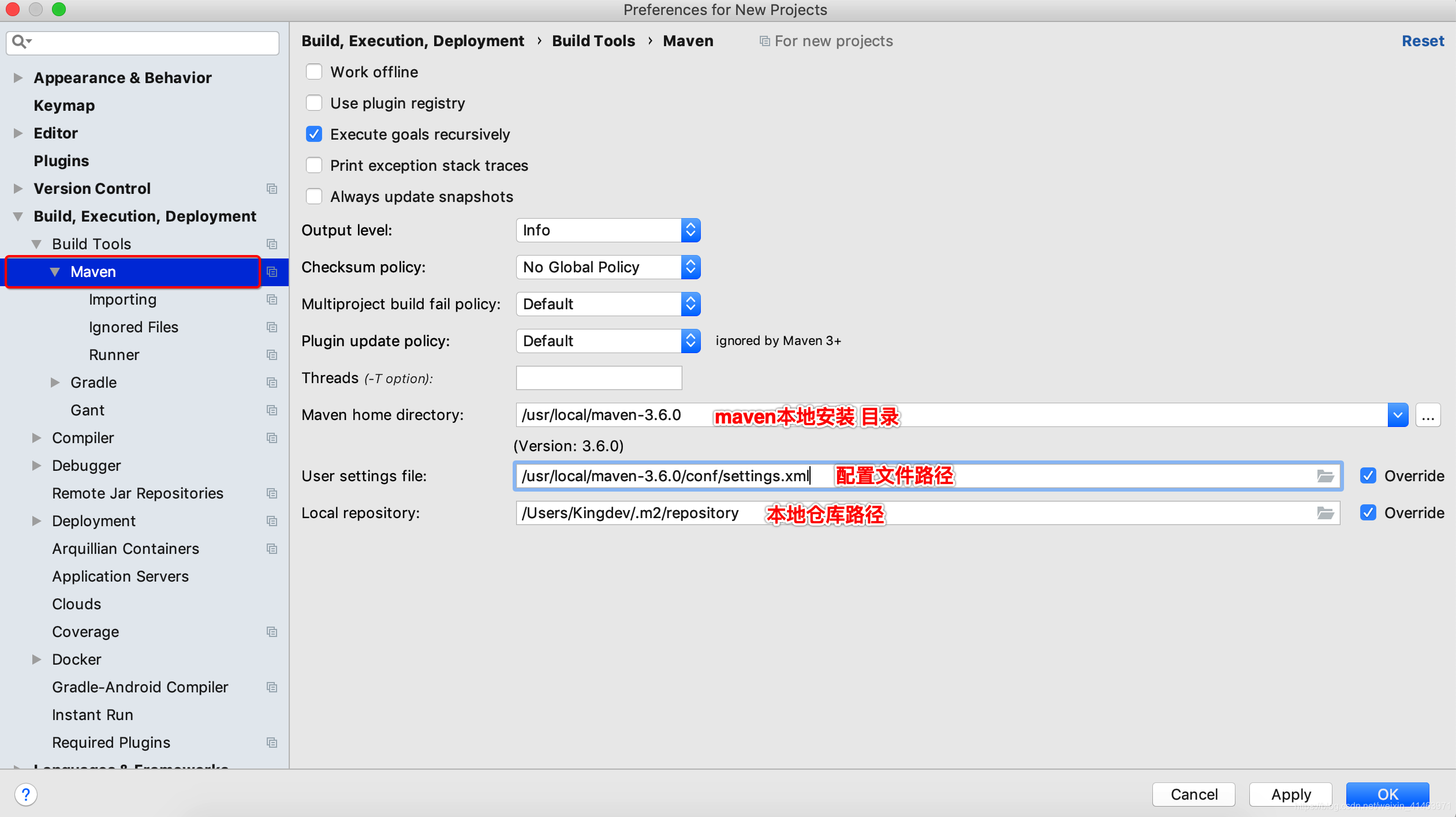Click project-level icon next to Build Tools

tap(272, 244)
